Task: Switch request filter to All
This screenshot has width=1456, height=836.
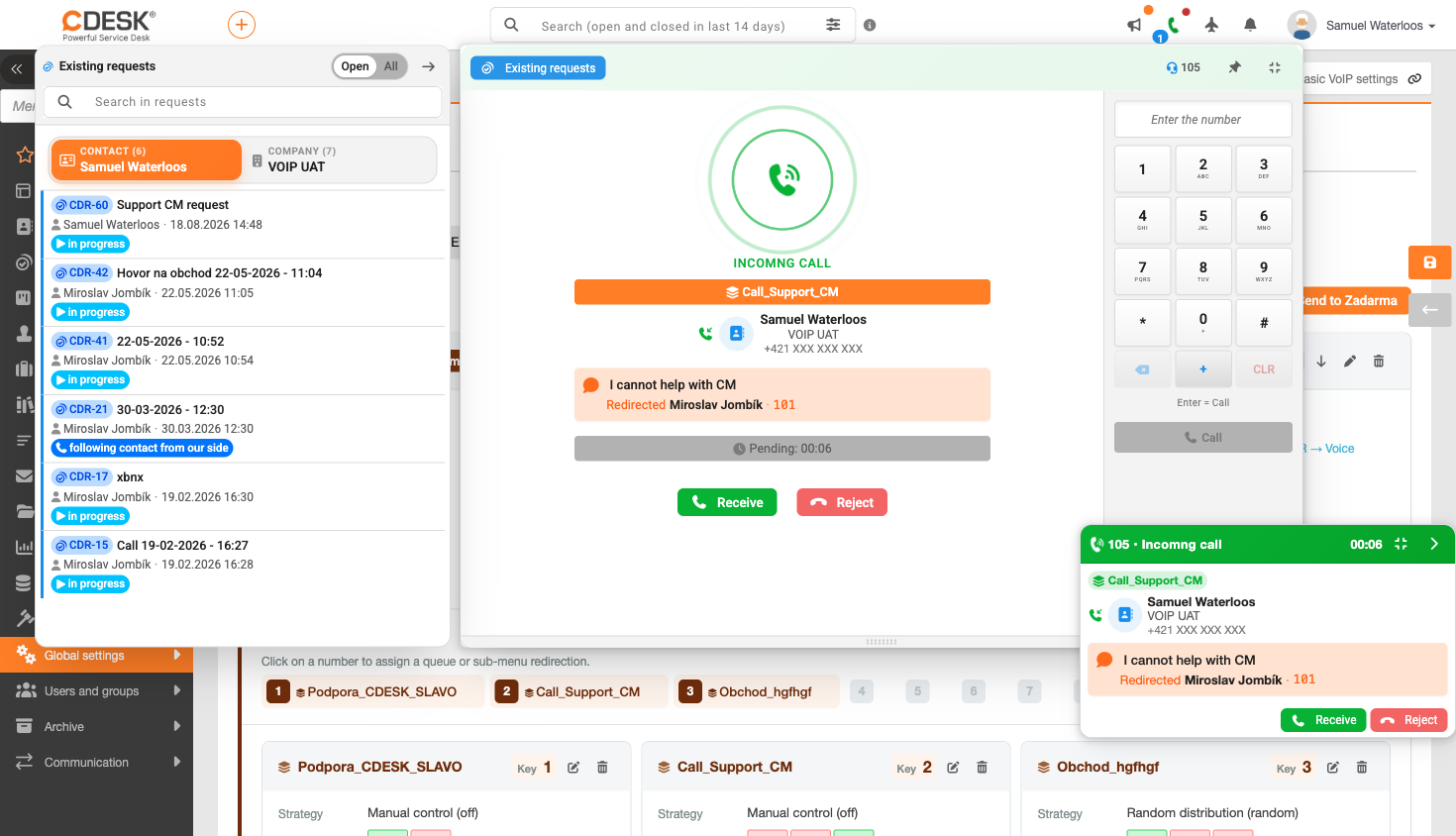Action: [391, 66]
